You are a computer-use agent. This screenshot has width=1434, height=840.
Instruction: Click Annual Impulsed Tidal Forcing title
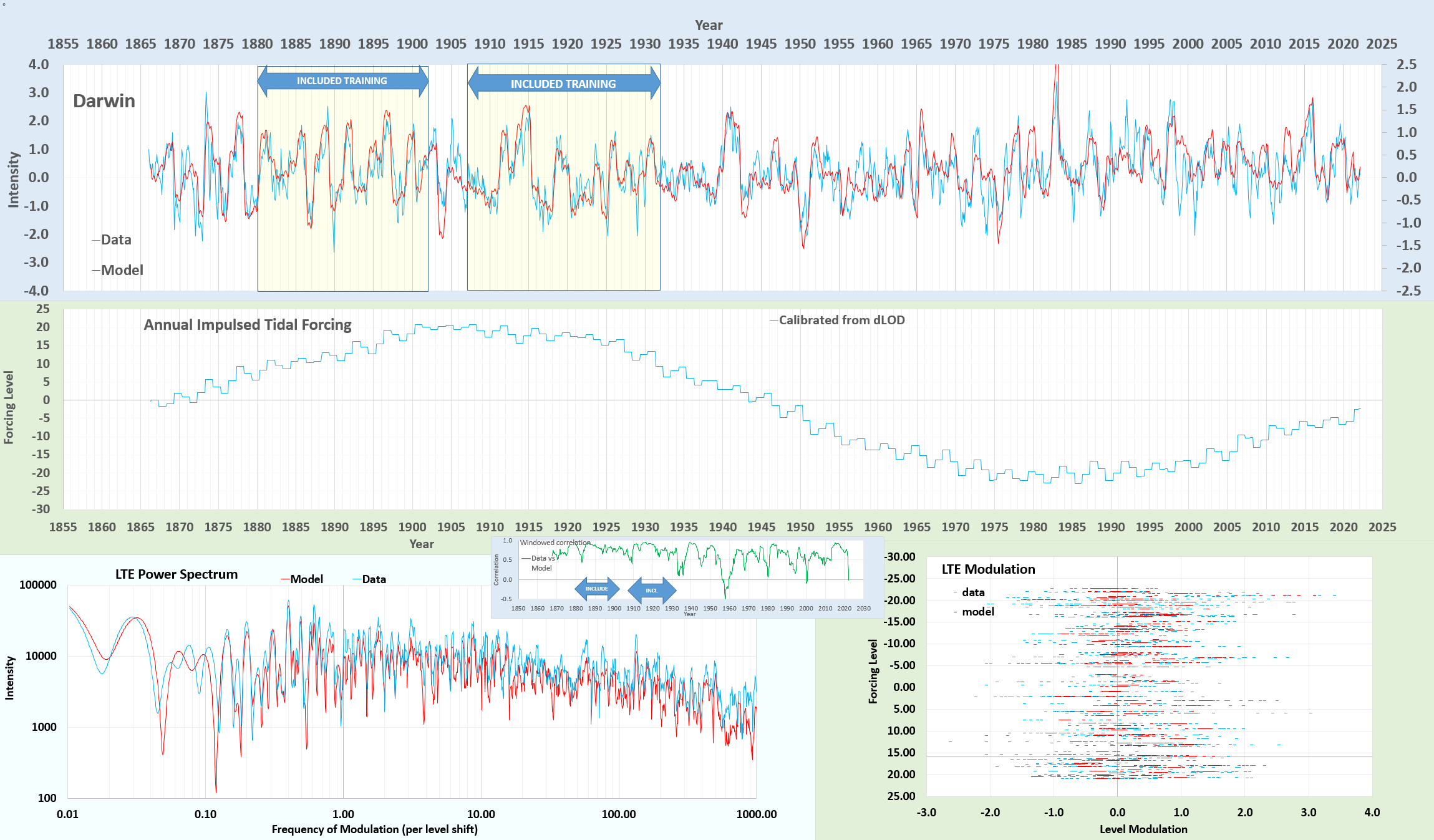click(x=248, y=325)
